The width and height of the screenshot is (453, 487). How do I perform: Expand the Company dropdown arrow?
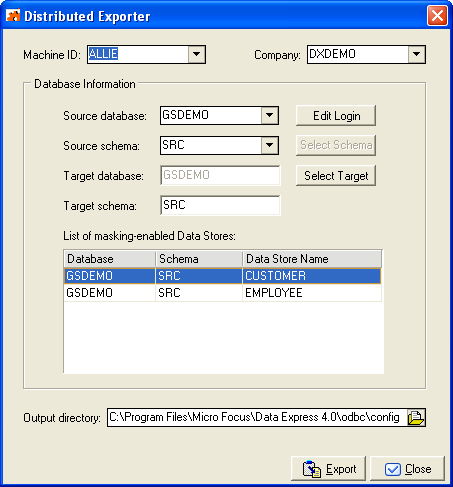click(417, 54)
